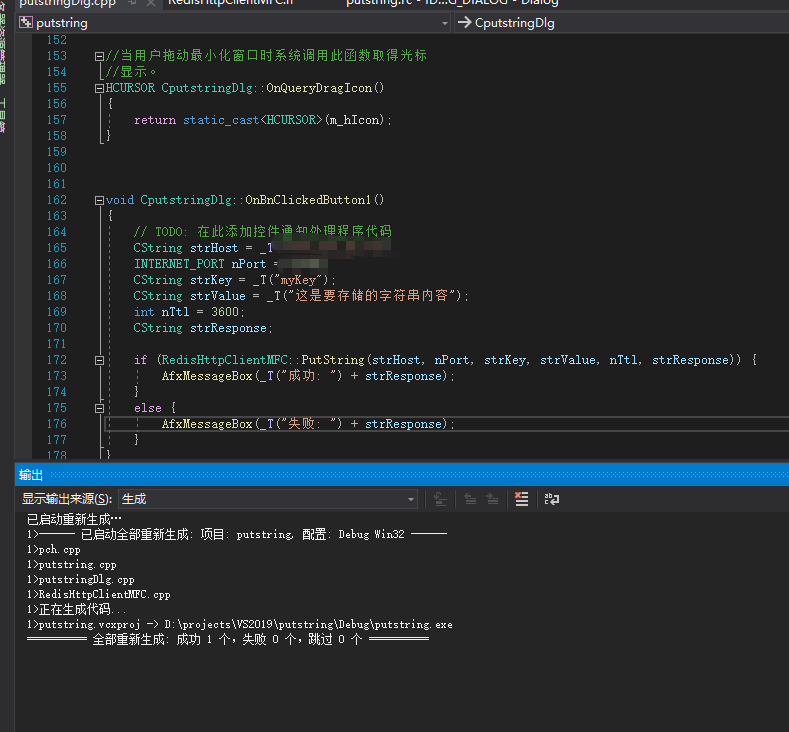Go to the previous output message
The image size is (789, 732).
point(469,499)
